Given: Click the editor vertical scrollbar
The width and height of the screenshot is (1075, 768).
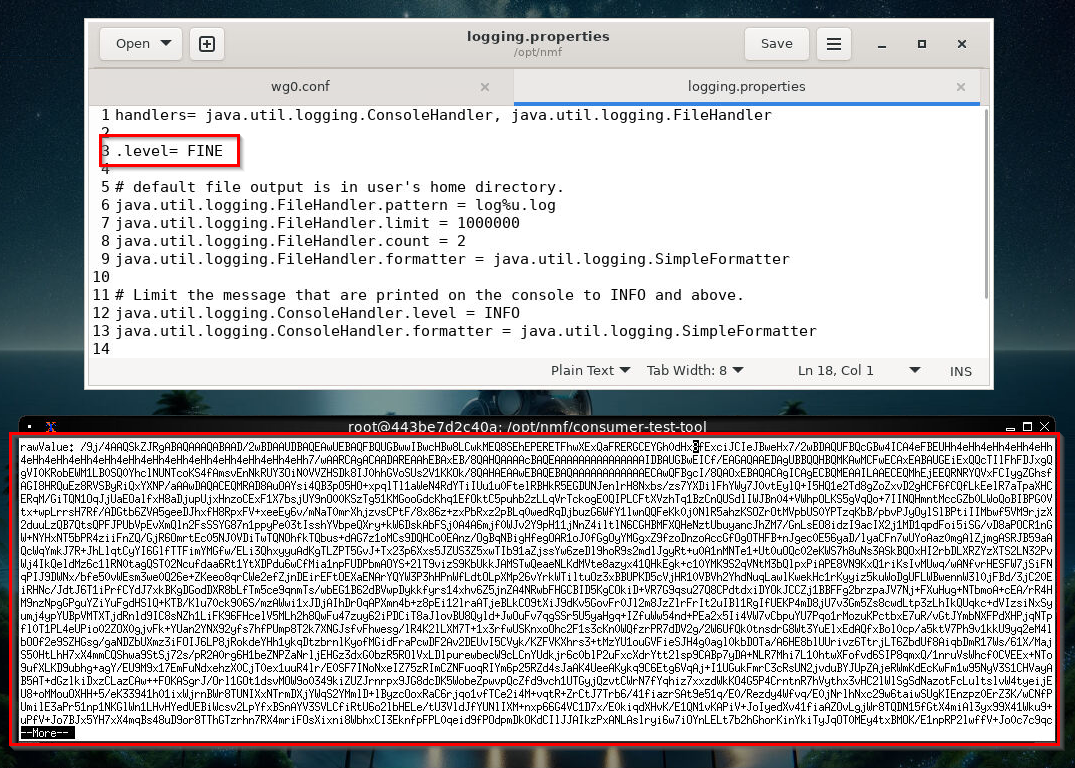Looking at the screenshot, I should [987, 204].
